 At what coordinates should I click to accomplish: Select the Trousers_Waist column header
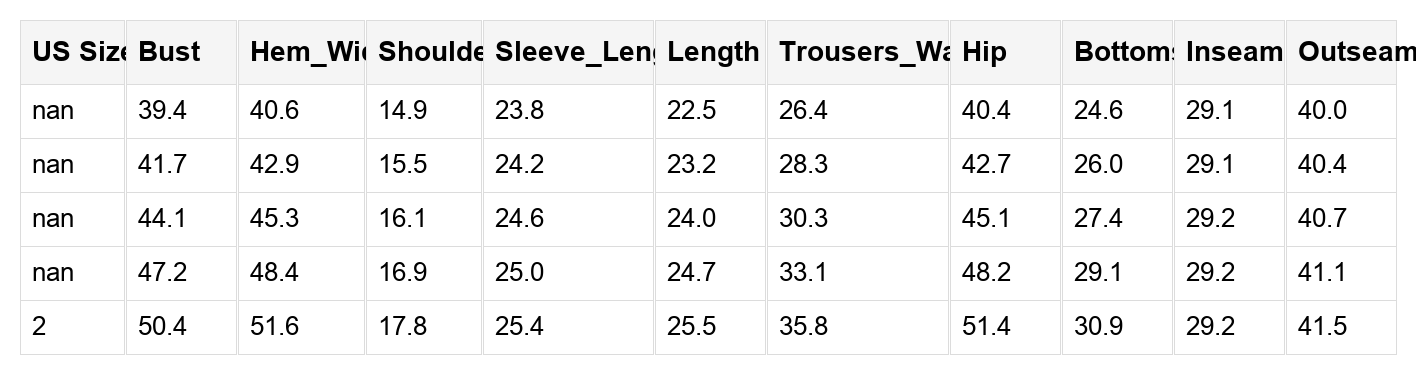[858, 52]
